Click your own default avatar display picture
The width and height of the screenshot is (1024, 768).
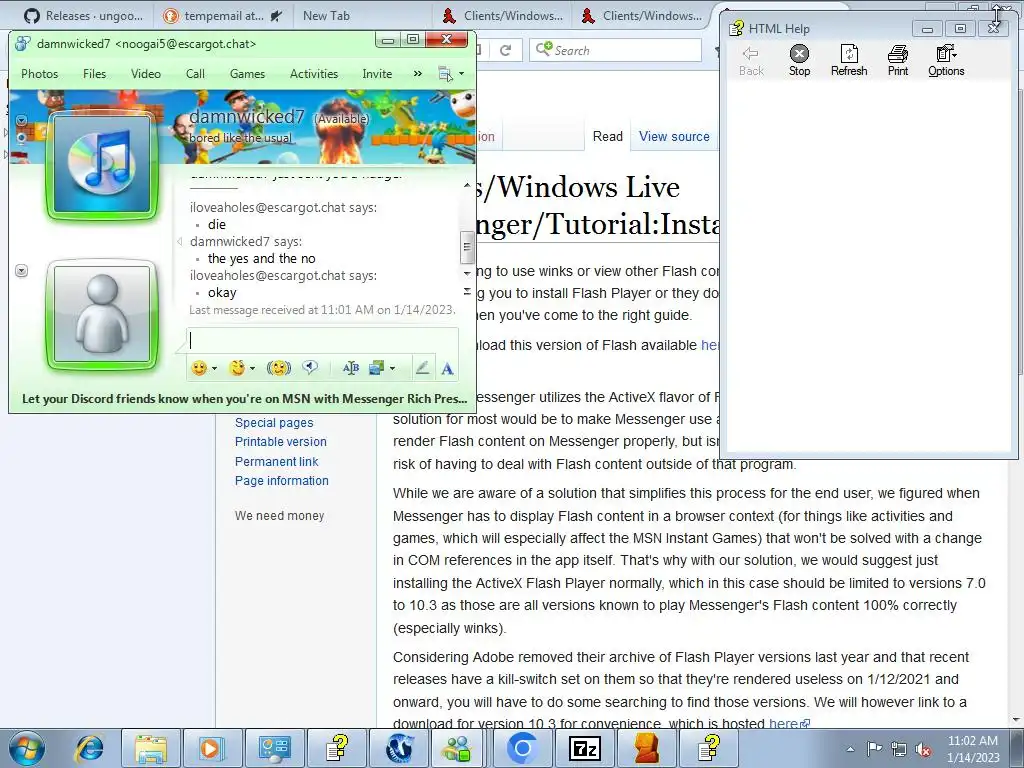click(102, 315)
